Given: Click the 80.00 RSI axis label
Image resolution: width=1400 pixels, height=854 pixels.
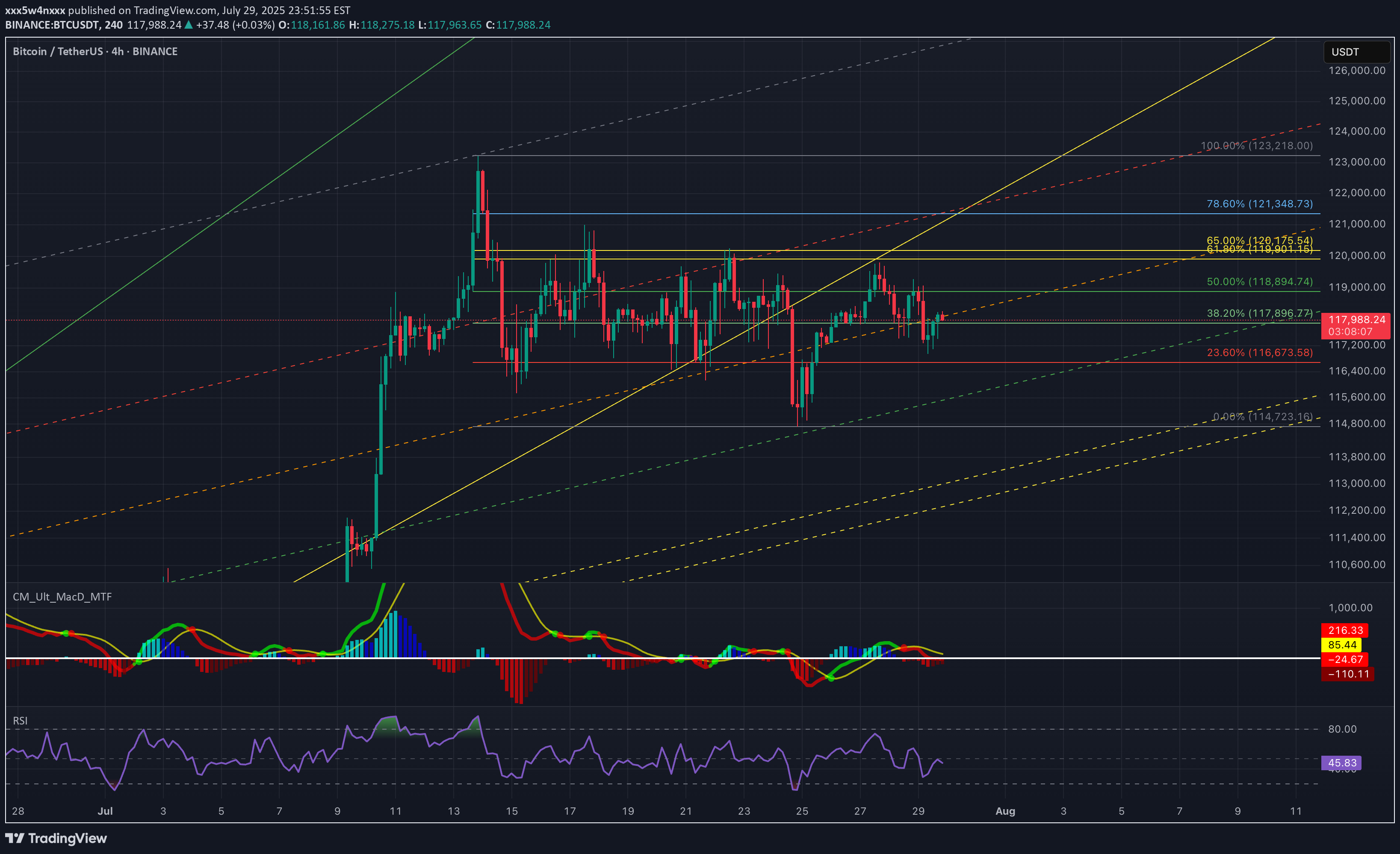Looking at the screenshot, I should click(x=1342, y=729).
